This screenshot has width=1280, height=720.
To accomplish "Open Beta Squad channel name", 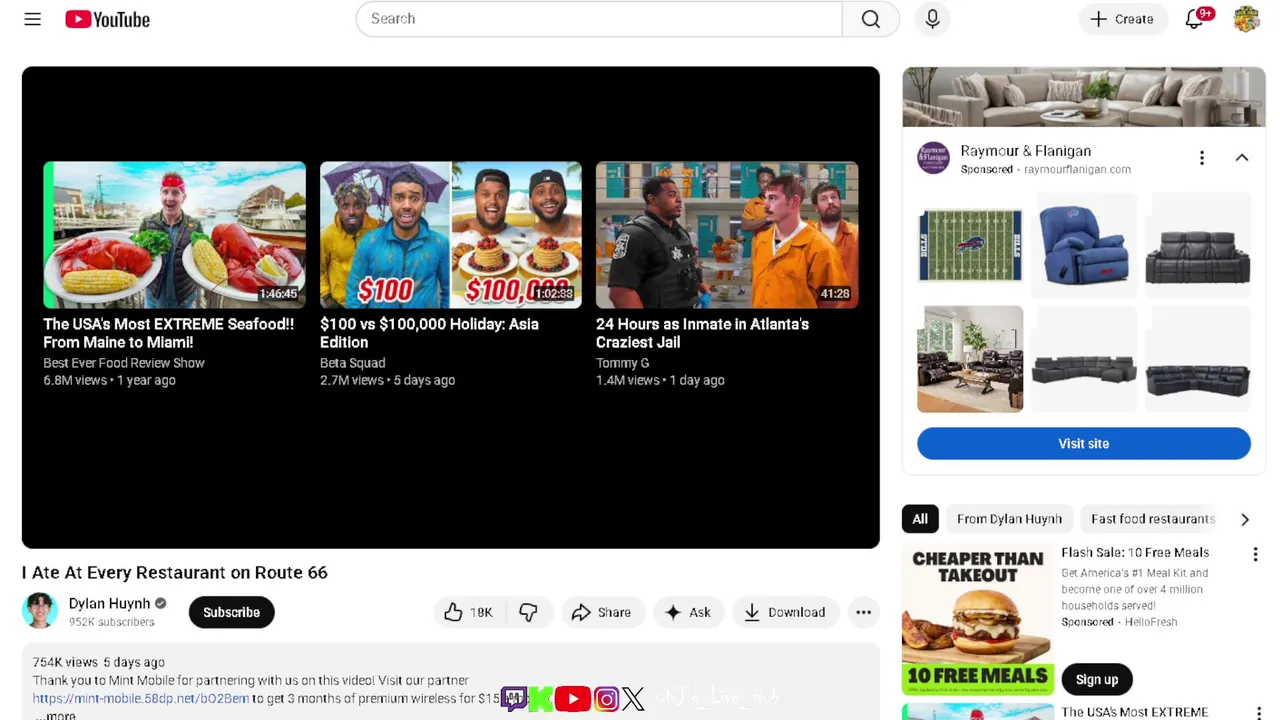I will 352,363.
